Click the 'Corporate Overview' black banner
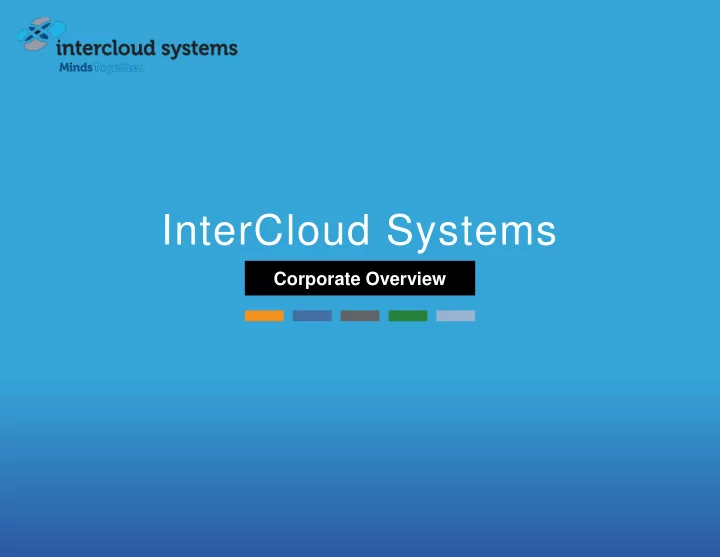 pos(360,278)
